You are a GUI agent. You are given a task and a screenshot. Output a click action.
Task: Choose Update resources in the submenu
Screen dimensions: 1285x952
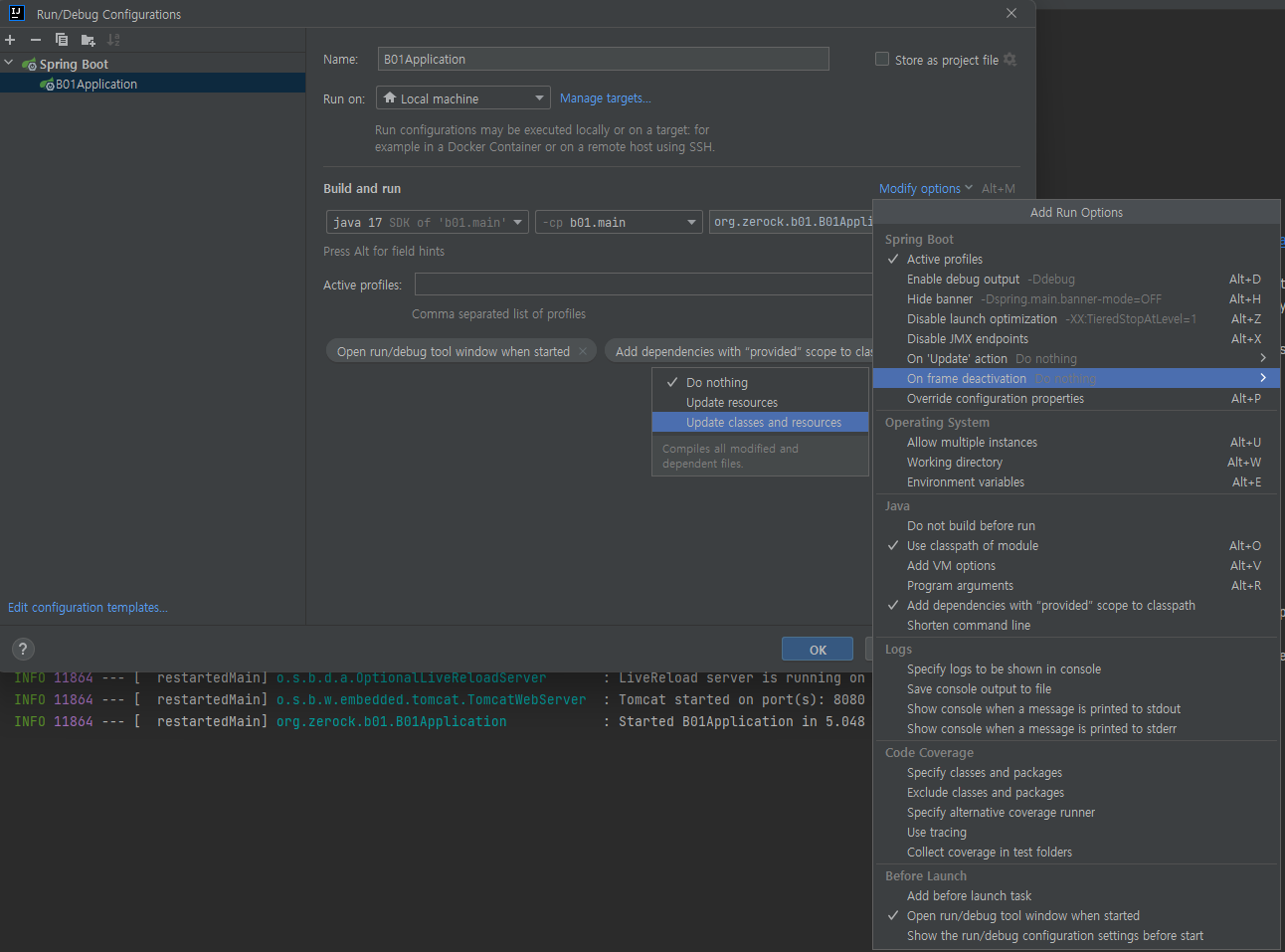coord(760,402)
